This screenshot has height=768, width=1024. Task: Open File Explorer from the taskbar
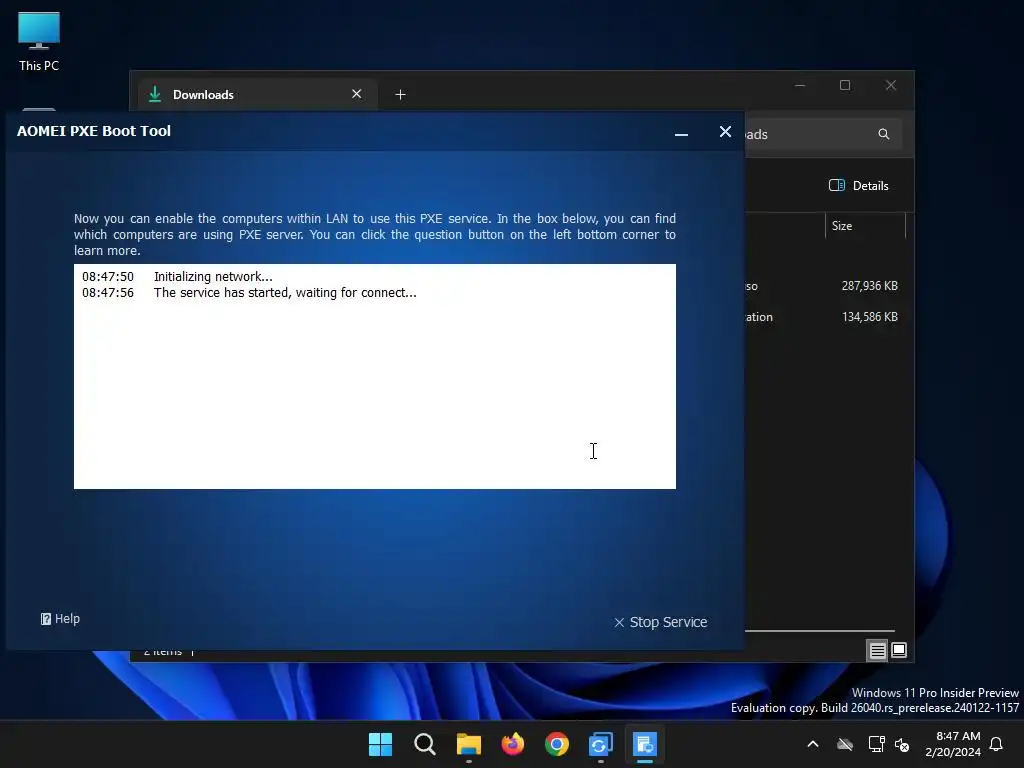pyautogui.click(x=468, y=744)
